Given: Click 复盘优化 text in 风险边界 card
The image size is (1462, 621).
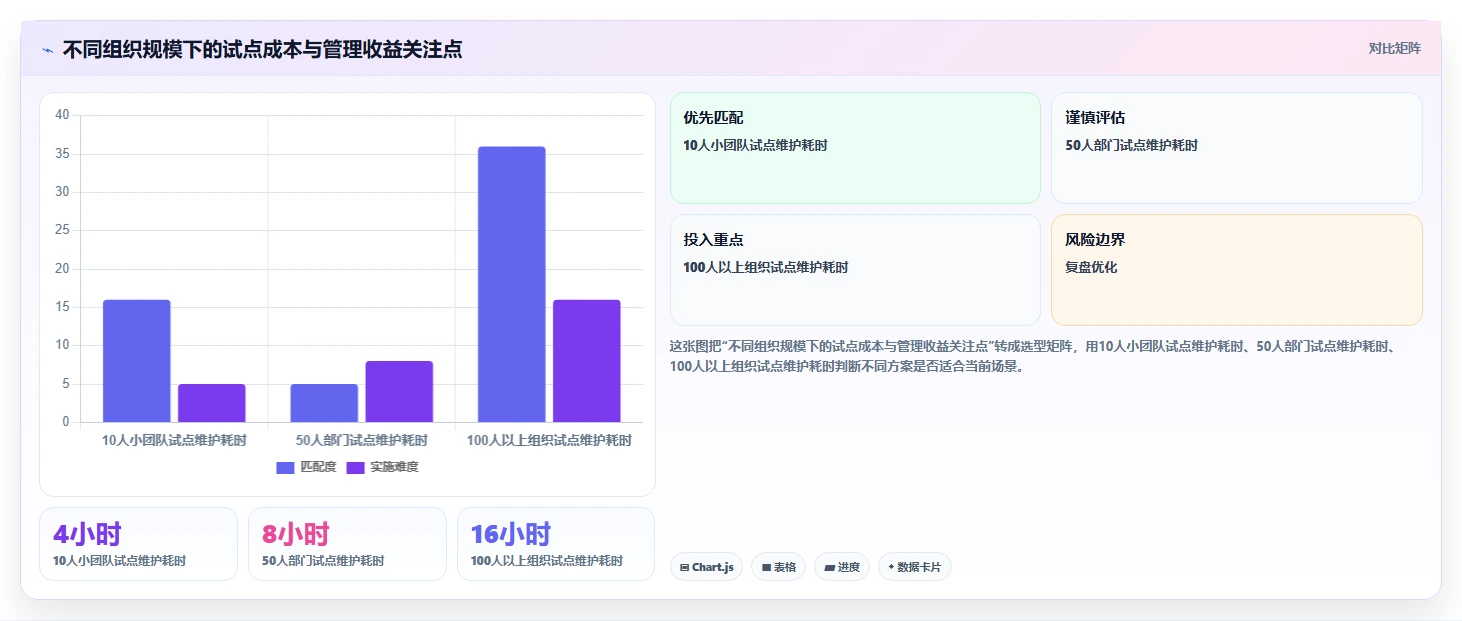Looking at the screenshot, I should (1091, 268).
